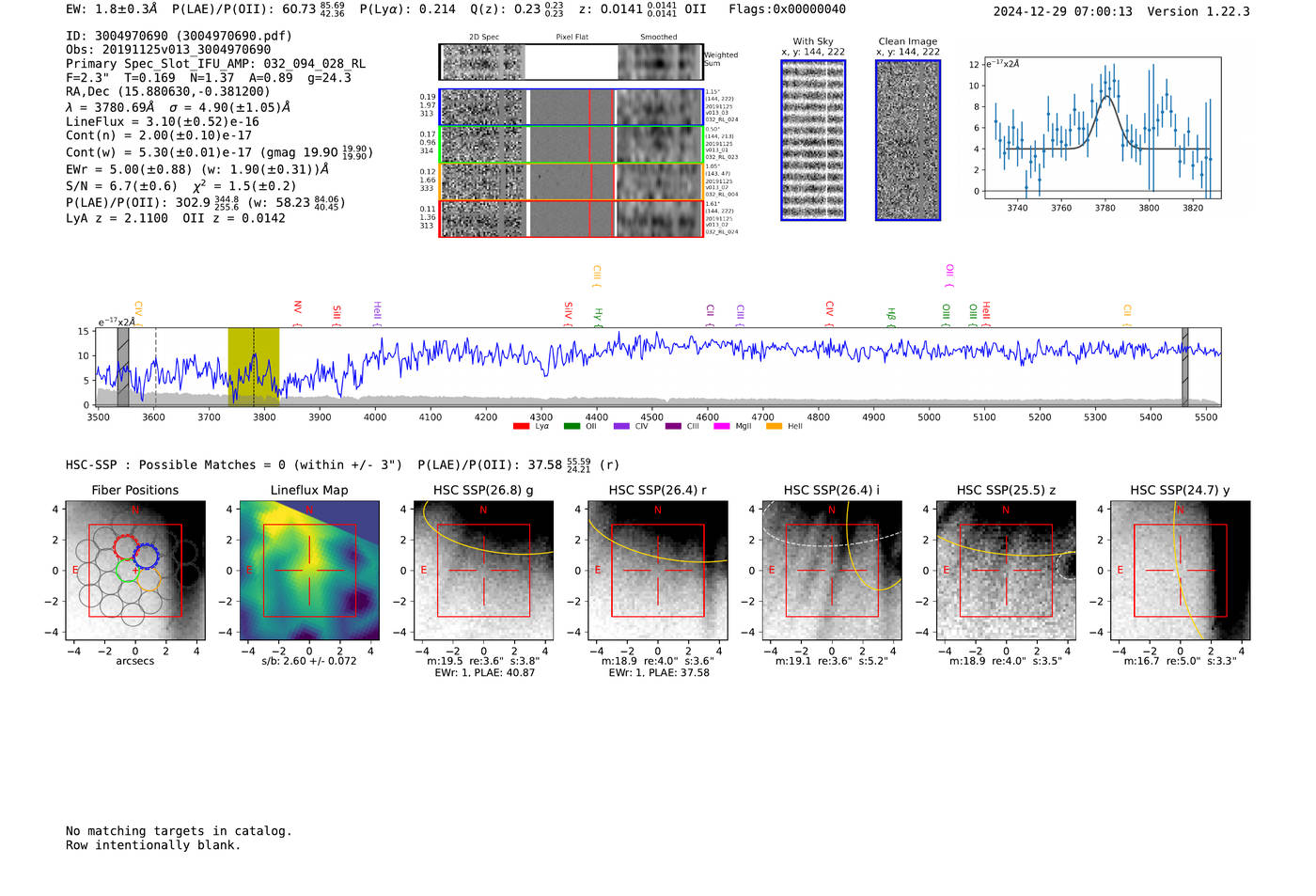
Task: Click the NV line marker label
Action: click(x=297, y=308)
